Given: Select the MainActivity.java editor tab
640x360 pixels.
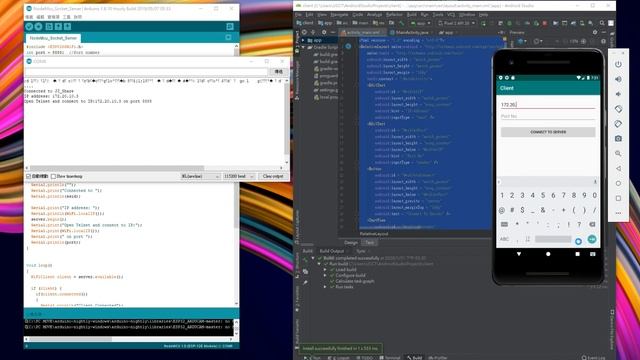Looking at the screenshot, I should (x=411, y=32).
